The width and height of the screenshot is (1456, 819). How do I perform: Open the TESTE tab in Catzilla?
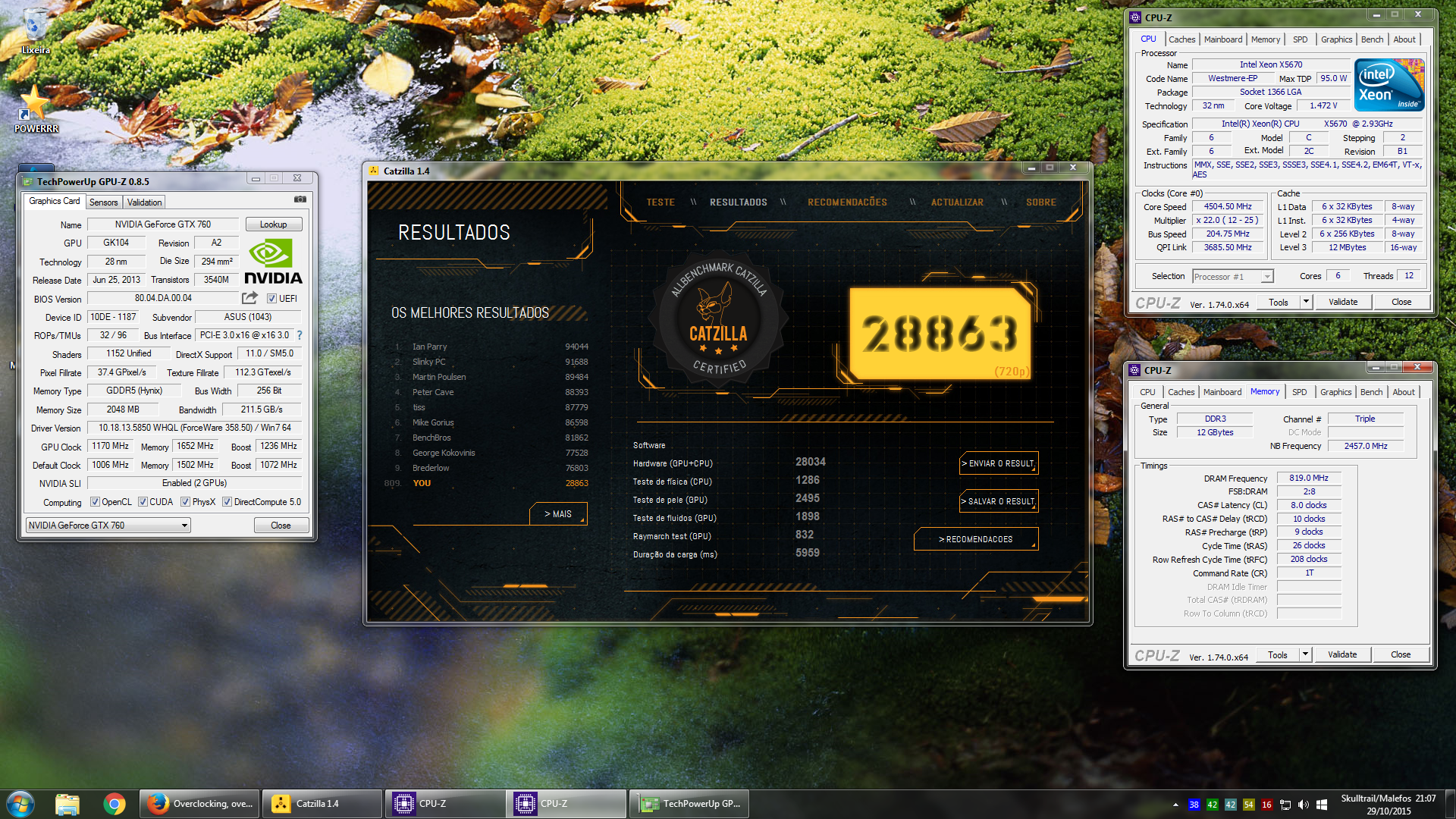tap(661, 202)
